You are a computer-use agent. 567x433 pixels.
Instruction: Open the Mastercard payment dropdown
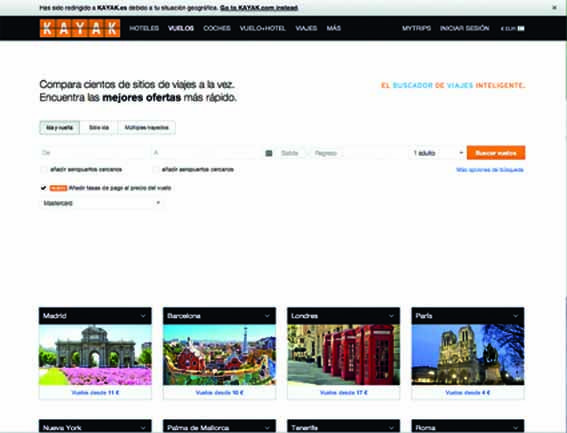point(101,203)
